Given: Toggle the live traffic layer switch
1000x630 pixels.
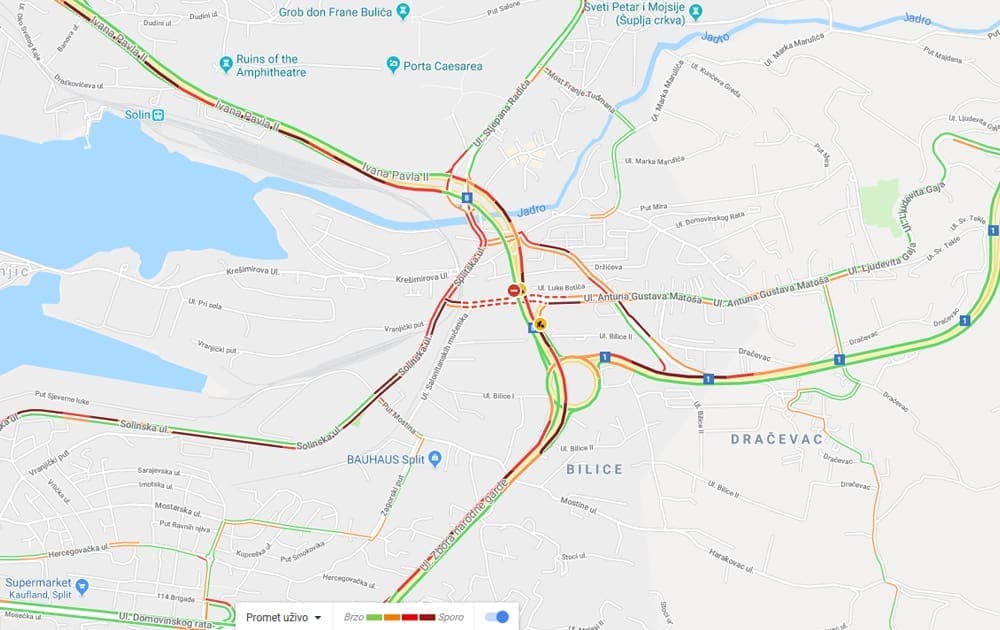Looking at the screenshot, I should click(x=497, y=617).
